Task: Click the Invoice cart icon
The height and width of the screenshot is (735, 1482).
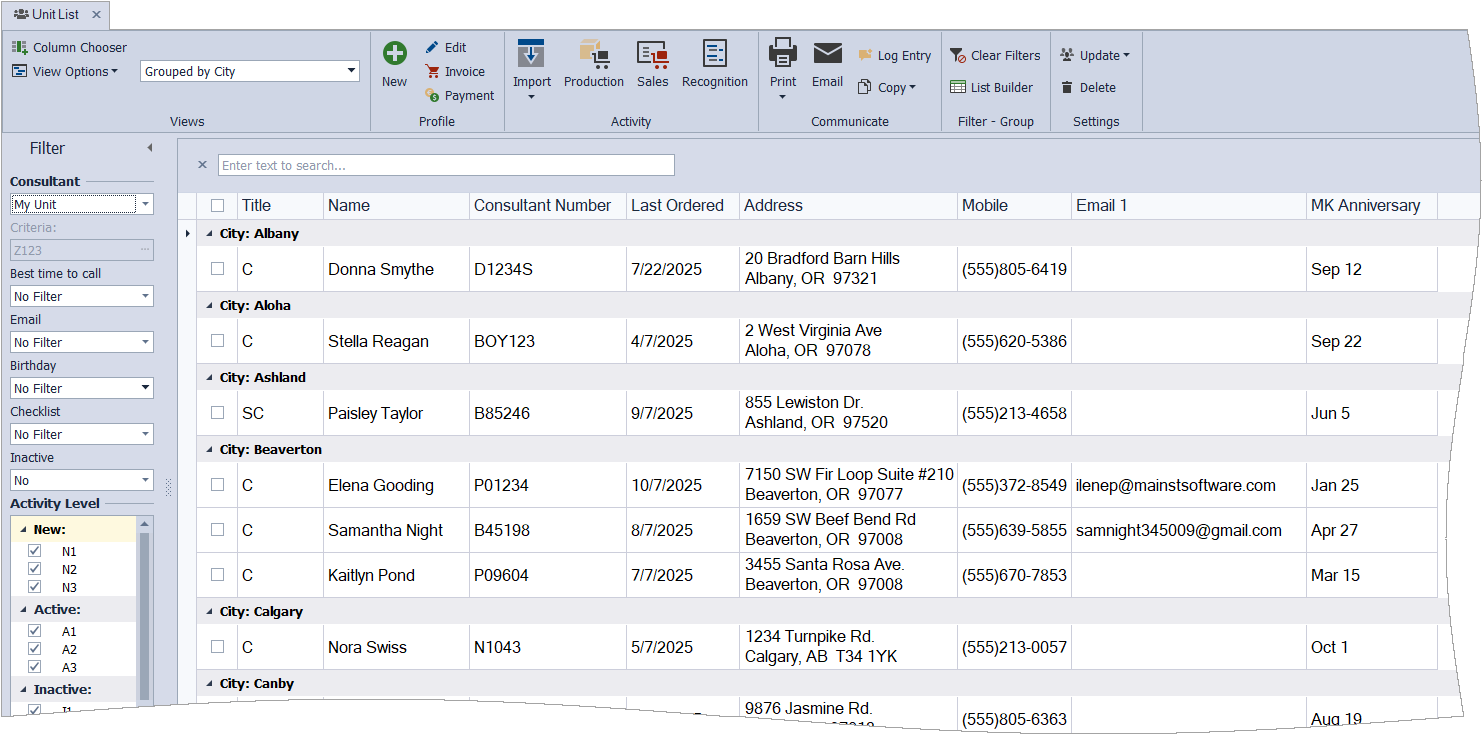Action: (x=433, y=72)
